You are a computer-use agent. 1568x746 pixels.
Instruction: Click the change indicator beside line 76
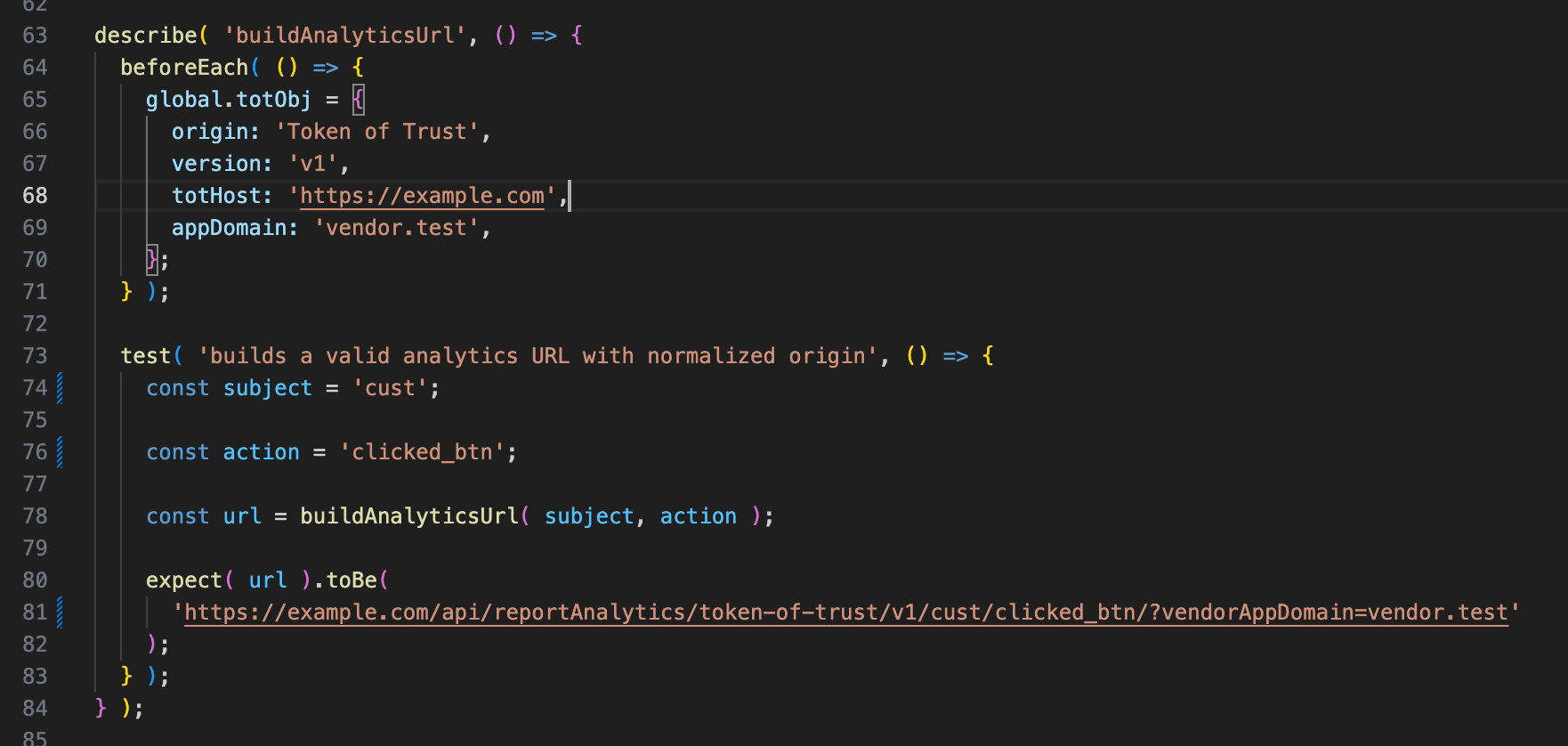click(60, 452)
